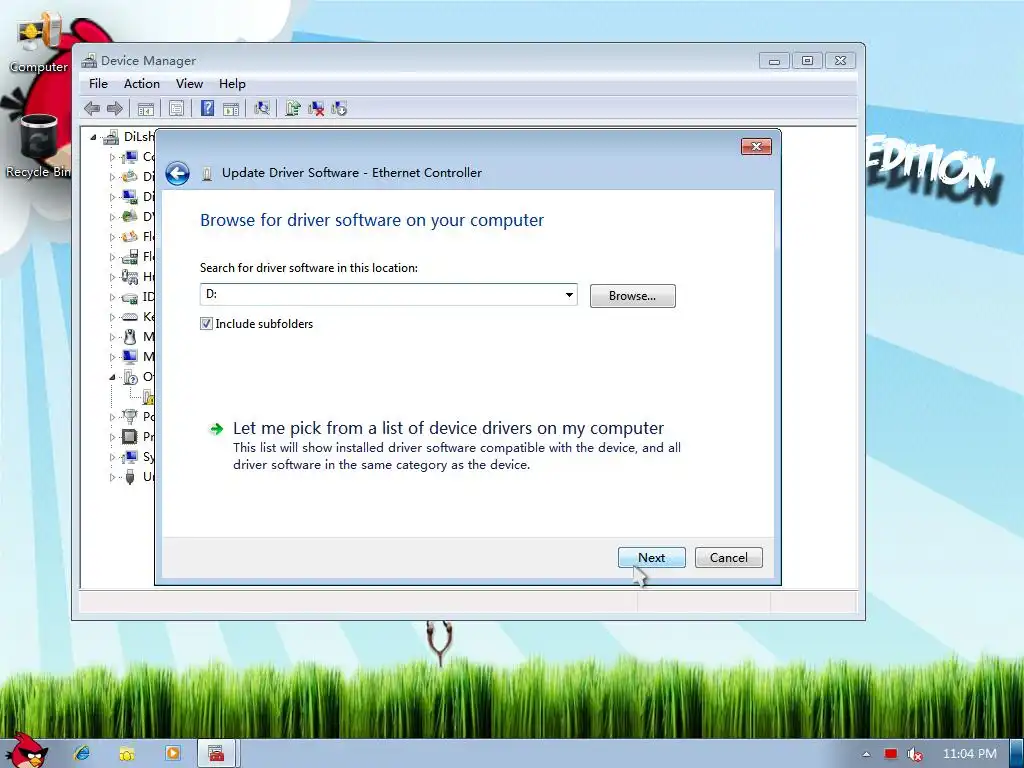Click Show desktop strip at taskbar end
This screenshot has height=768, width=1024.
(1017, 754)
